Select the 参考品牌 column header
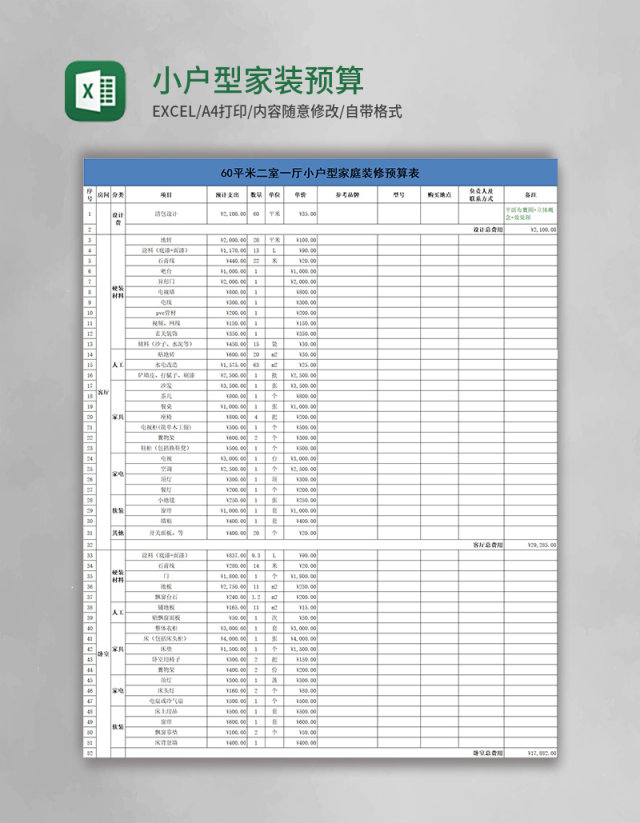 pos(347,195)
